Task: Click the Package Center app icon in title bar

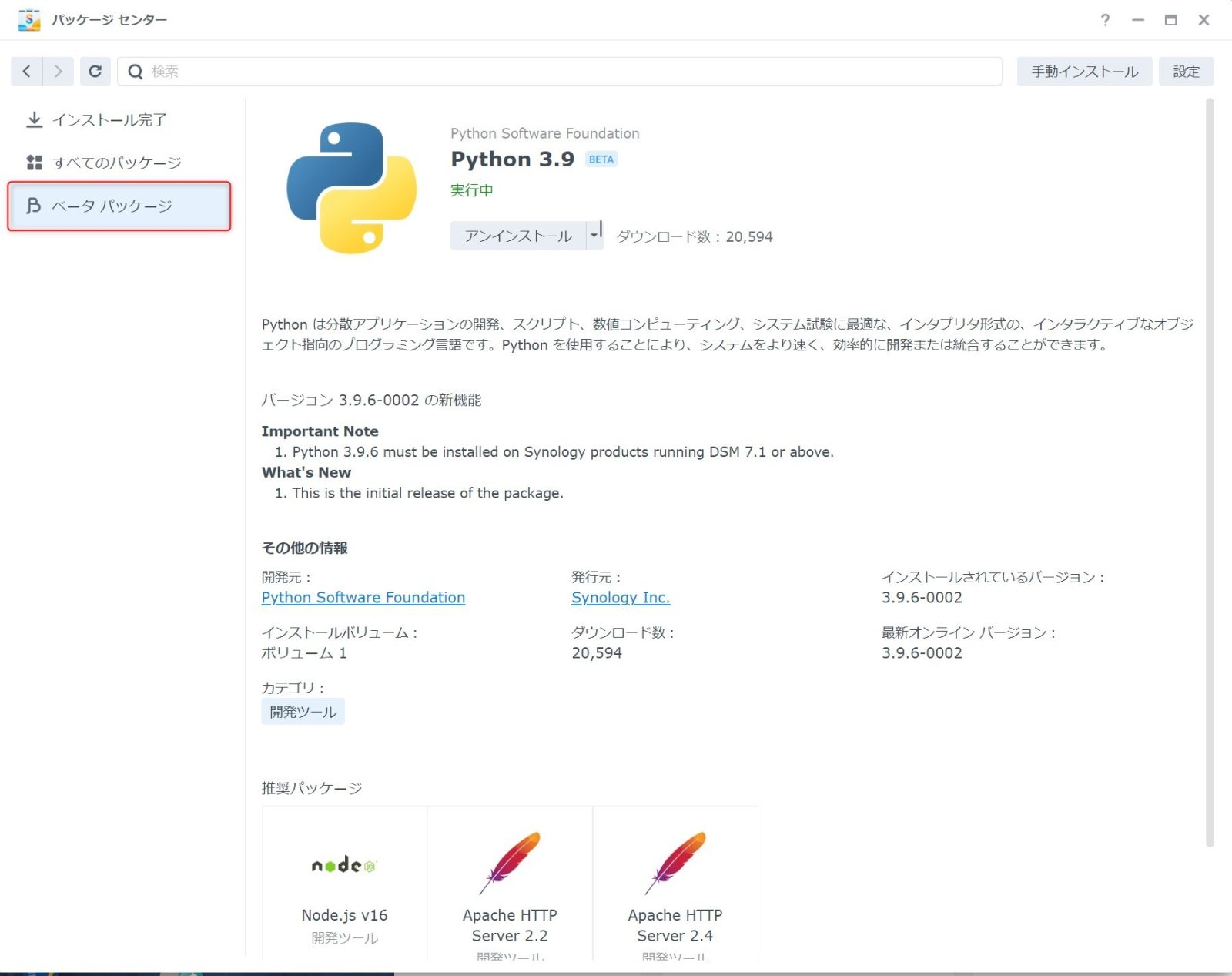Action: click(x=29, y=20)
